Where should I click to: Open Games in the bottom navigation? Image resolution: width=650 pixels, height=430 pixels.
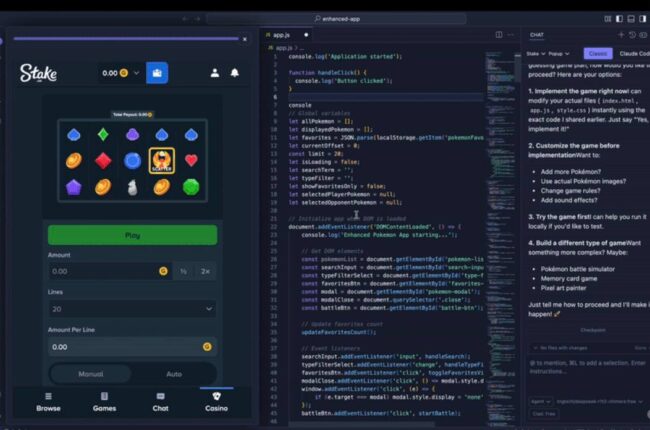[104, 402]
